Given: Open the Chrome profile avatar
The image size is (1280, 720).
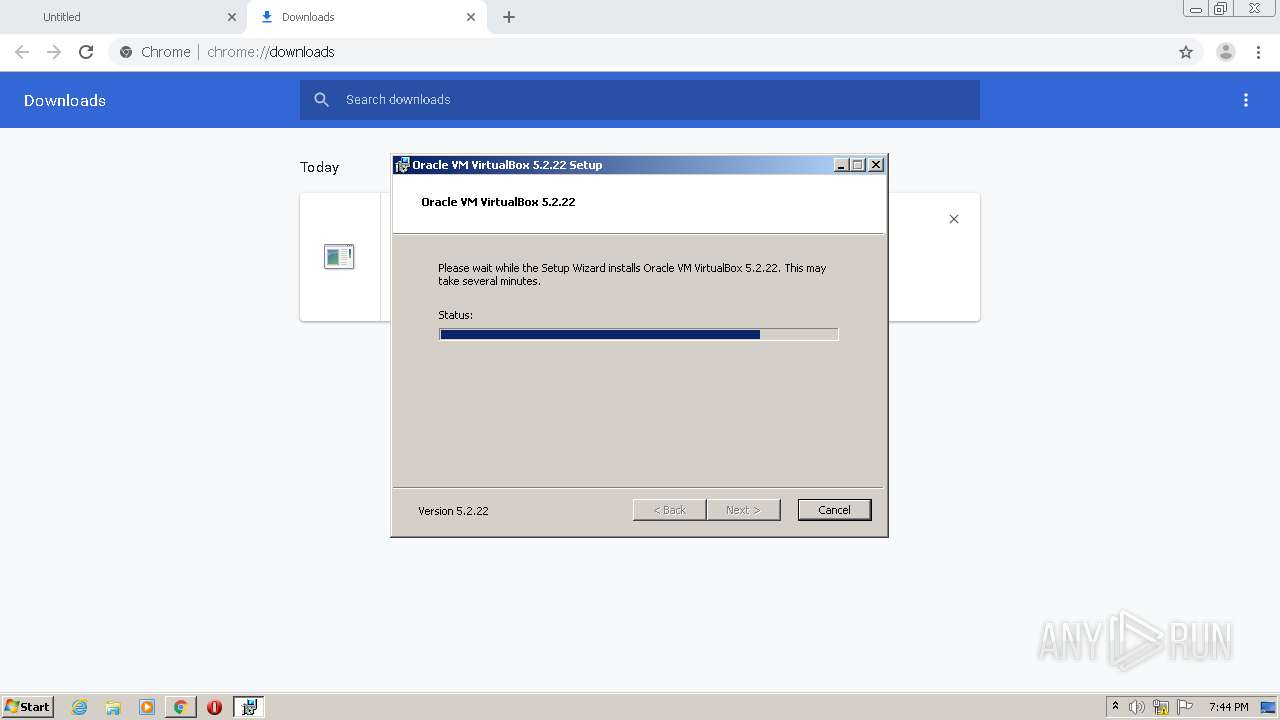Looking at the screenshot, I should (x=1226, y=52).
